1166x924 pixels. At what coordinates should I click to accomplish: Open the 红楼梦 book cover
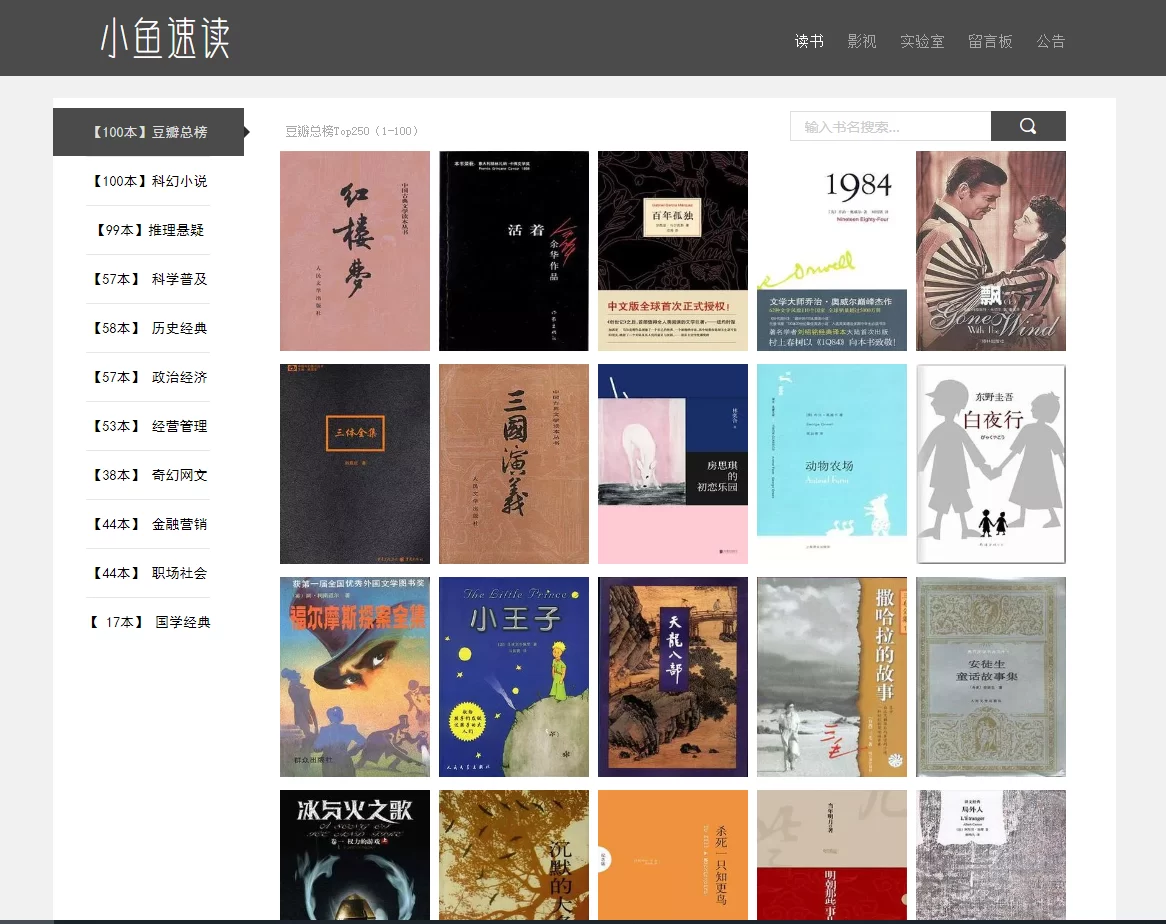coord(355,251)
